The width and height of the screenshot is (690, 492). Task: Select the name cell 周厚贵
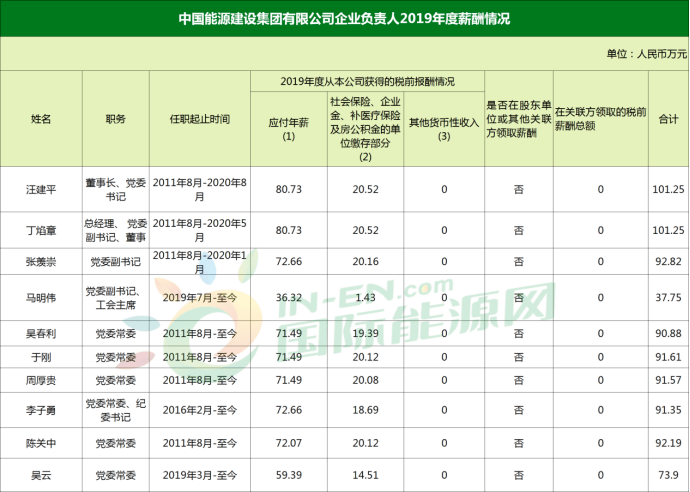click(41, 380)
